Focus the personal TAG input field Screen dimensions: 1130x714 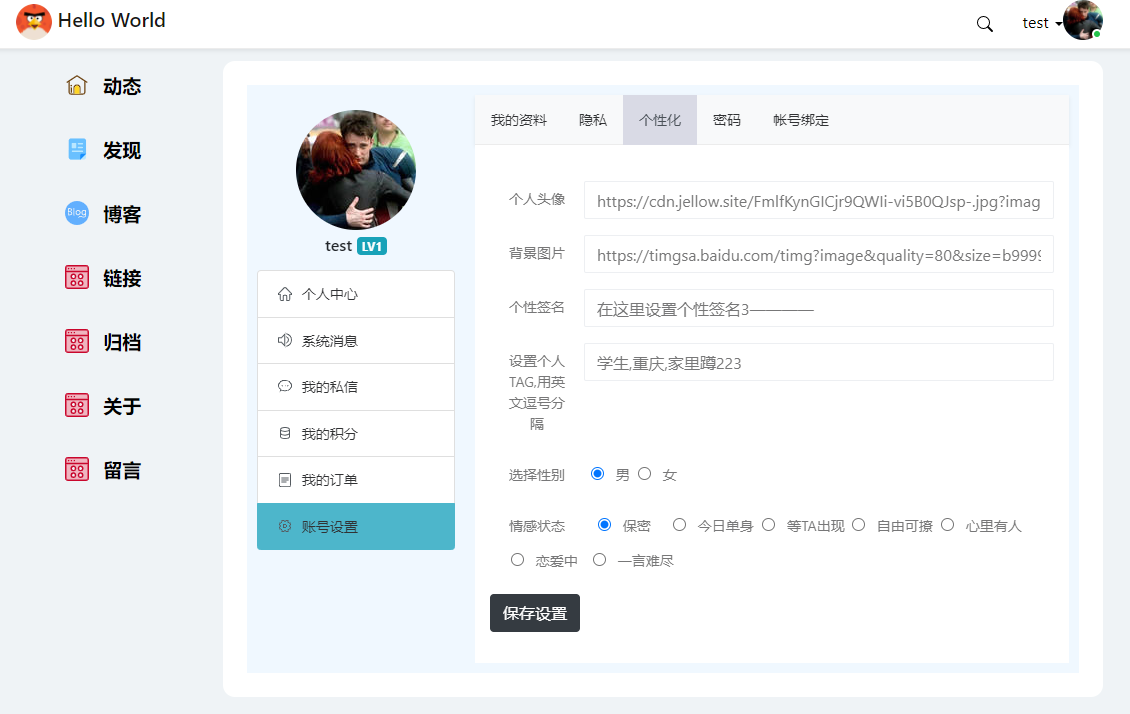point(819,362)
